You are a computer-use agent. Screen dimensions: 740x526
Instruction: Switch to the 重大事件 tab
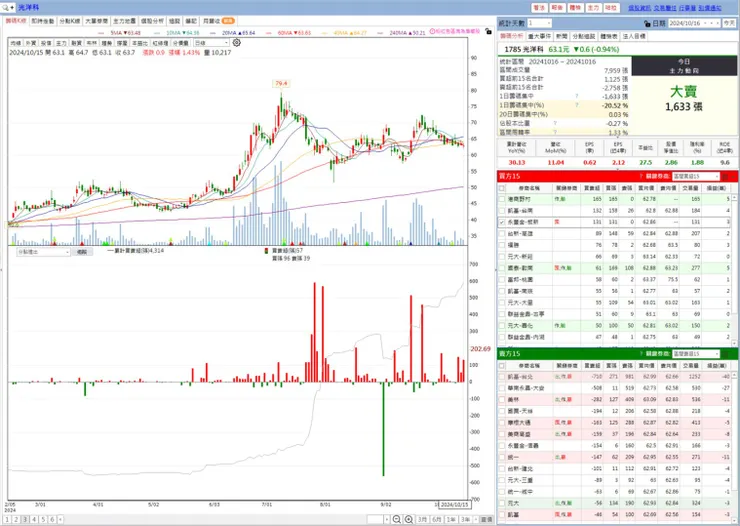coord(539,36)
